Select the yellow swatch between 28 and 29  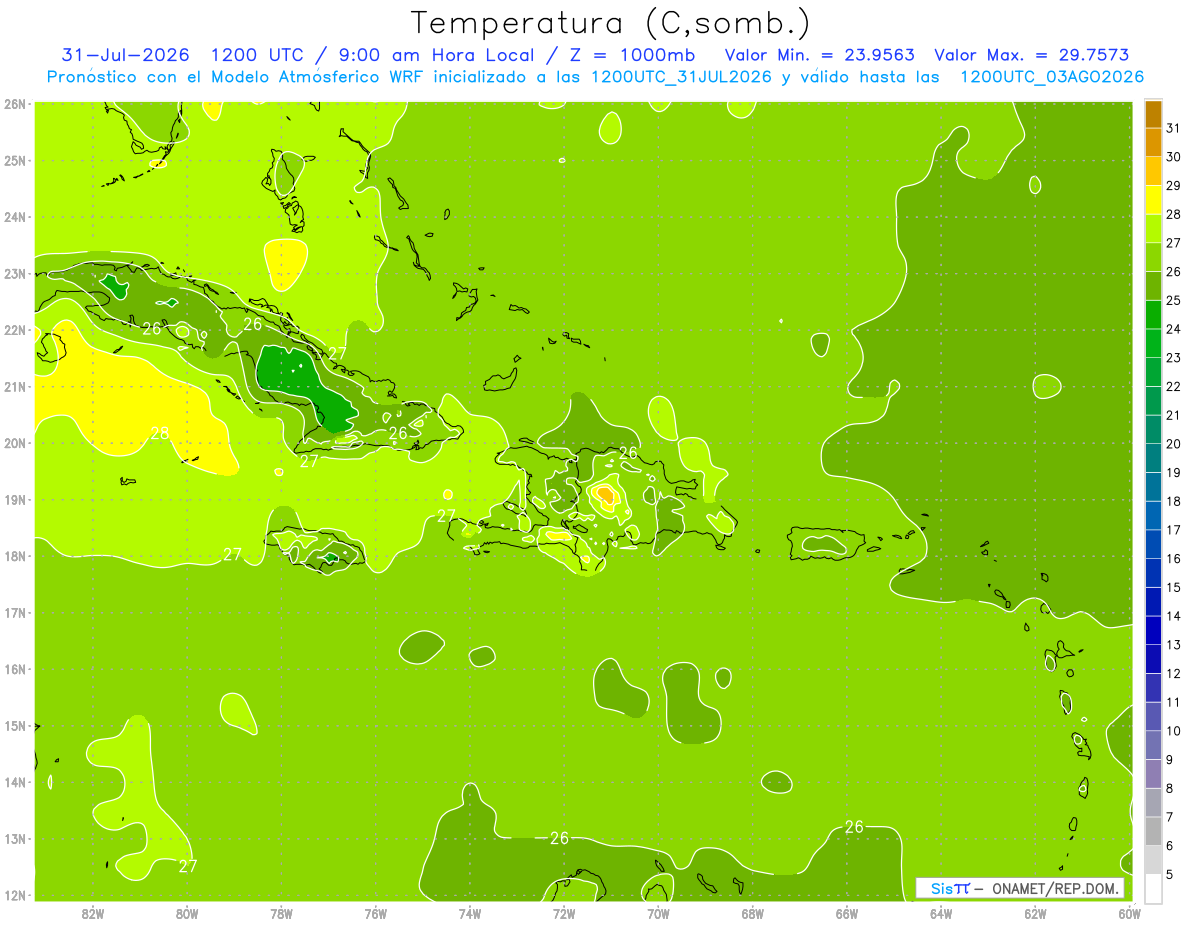1153,200
